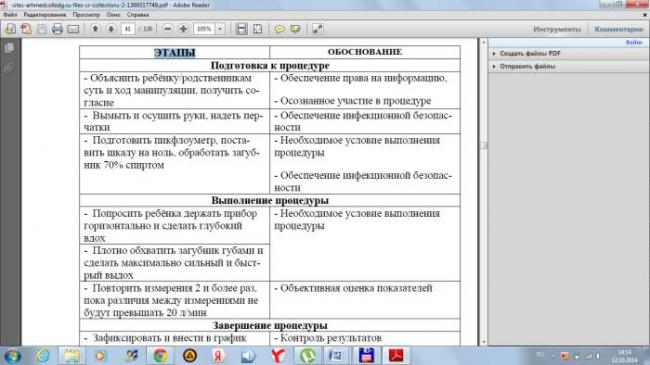
Task: Click the Выполнение процедуры heading
Action: (x=270, y=200)
